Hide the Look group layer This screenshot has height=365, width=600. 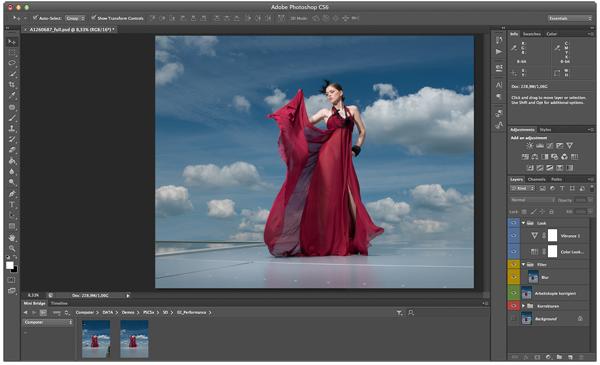click(x=514, y=223)
